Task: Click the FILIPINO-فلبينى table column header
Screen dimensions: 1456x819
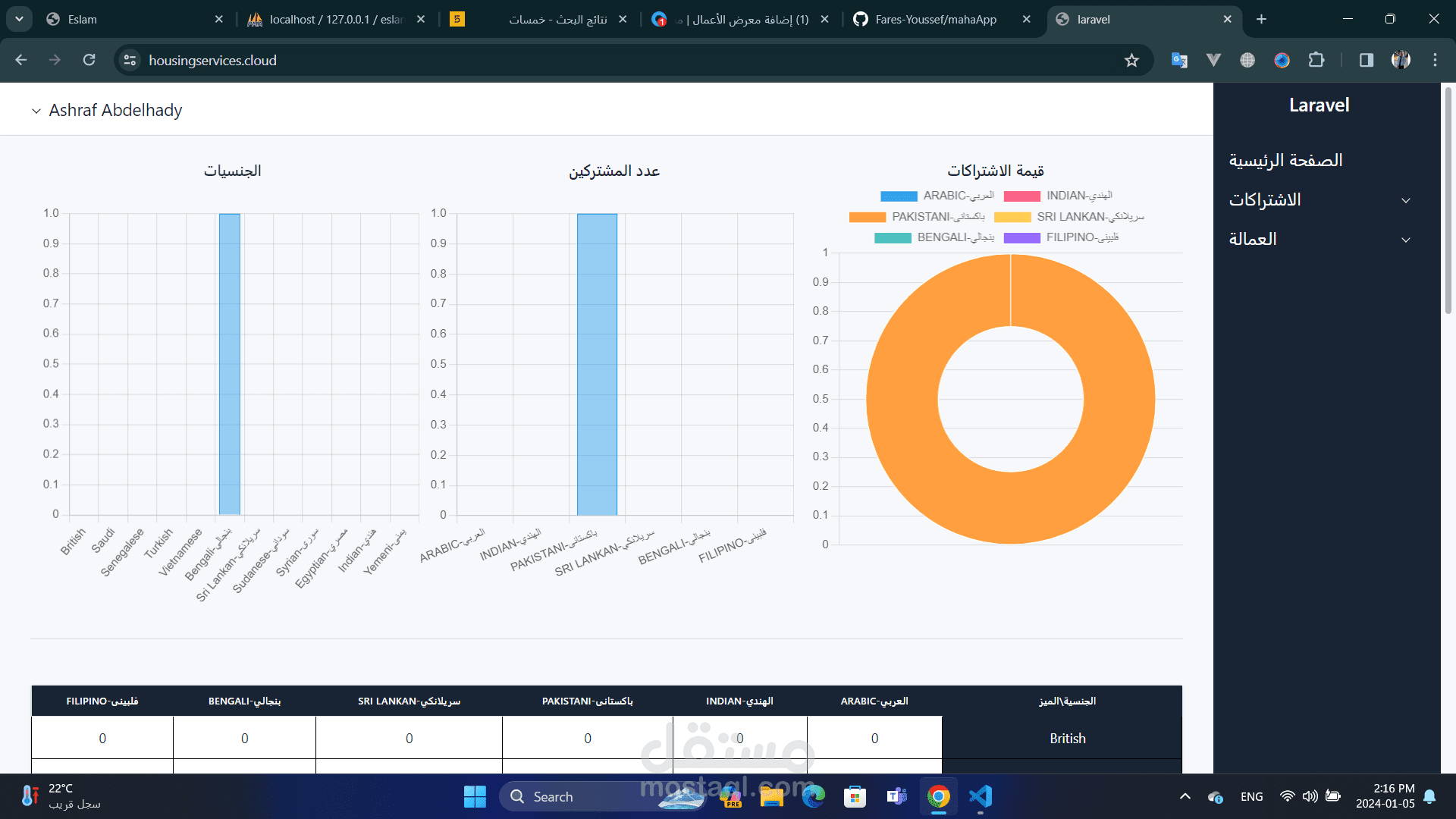Action: (x=102, y=701)
